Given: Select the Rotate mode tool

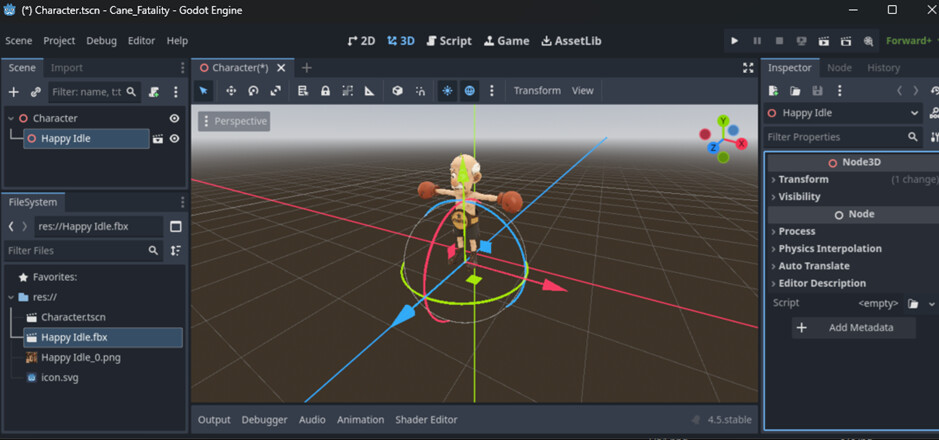Looking at the screenshot, I should (x=253, y=91).
